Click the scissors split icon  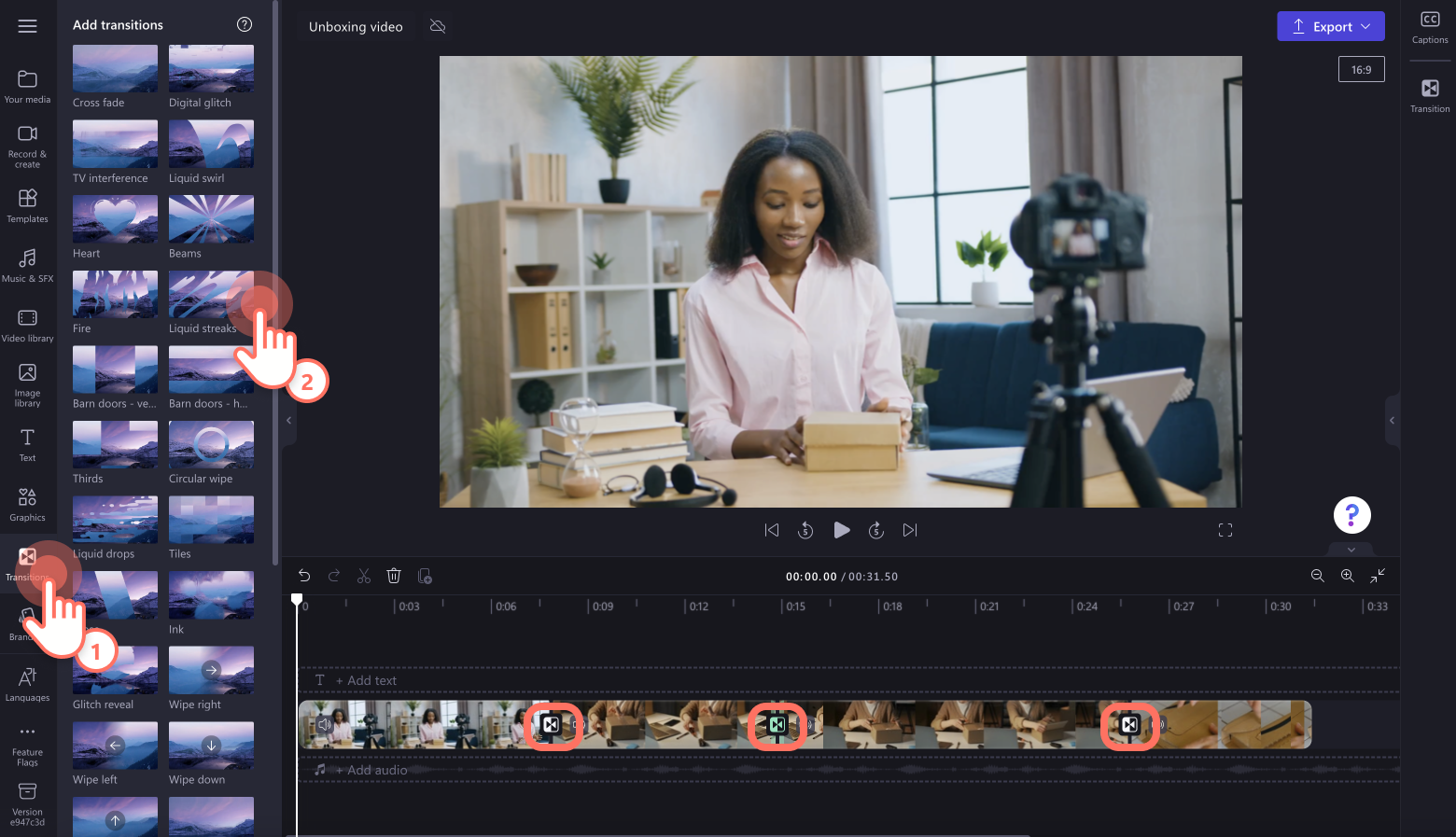[x=364, y=576]
